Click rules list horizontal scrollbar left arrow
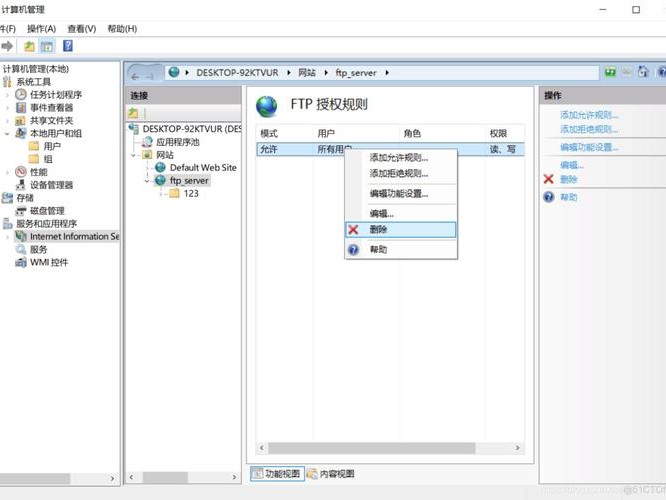The width and height of the screenshot is (666, 500). 262,447
